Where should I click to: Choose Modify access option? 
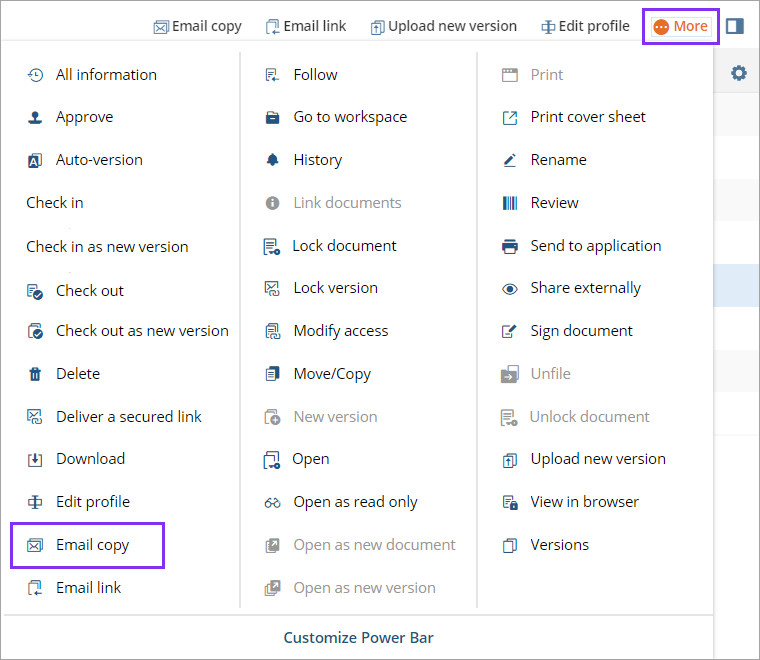point(340,331)
